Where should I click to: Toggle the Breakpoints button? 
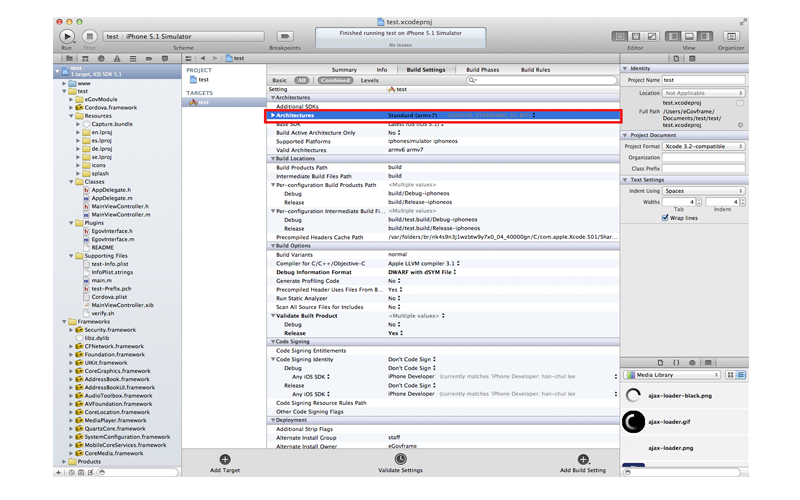click(x=284, y=37)
